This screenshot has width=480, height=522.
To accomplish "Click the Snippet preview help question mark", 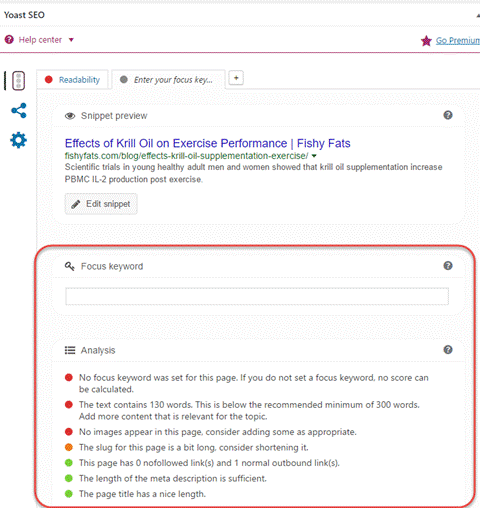I will click(x=448, y=115).
